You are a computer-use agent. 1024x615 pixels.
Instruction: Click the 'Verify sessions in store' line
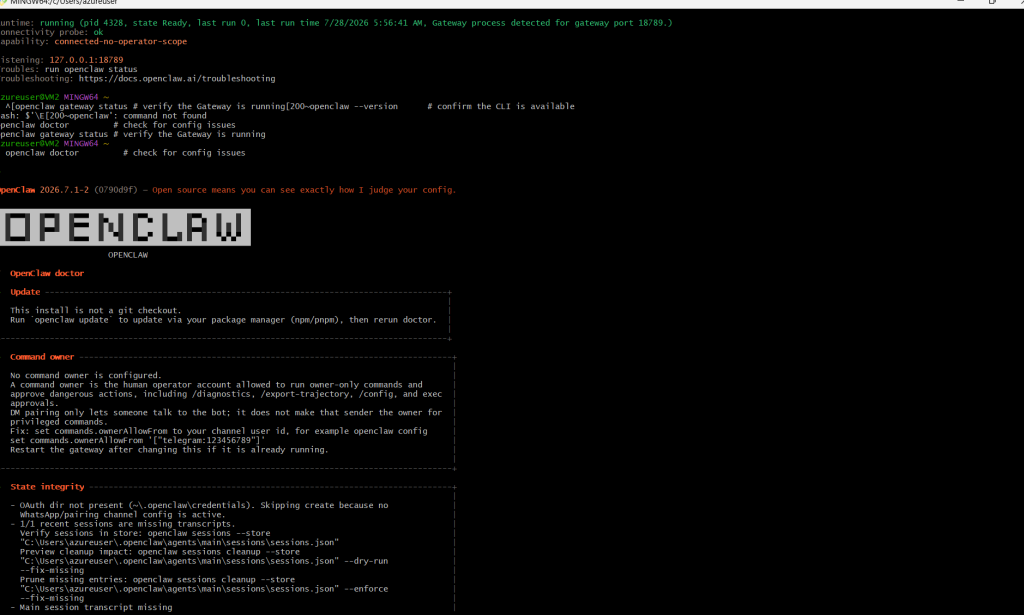145,533
